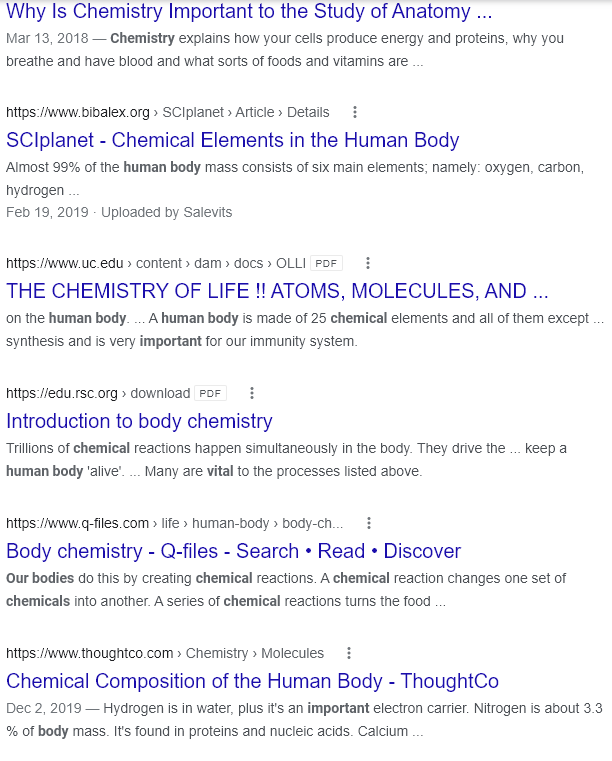612x761 pixels.
Task: Open three-dot menu for uc.edu result
Action: click(368, 263)
